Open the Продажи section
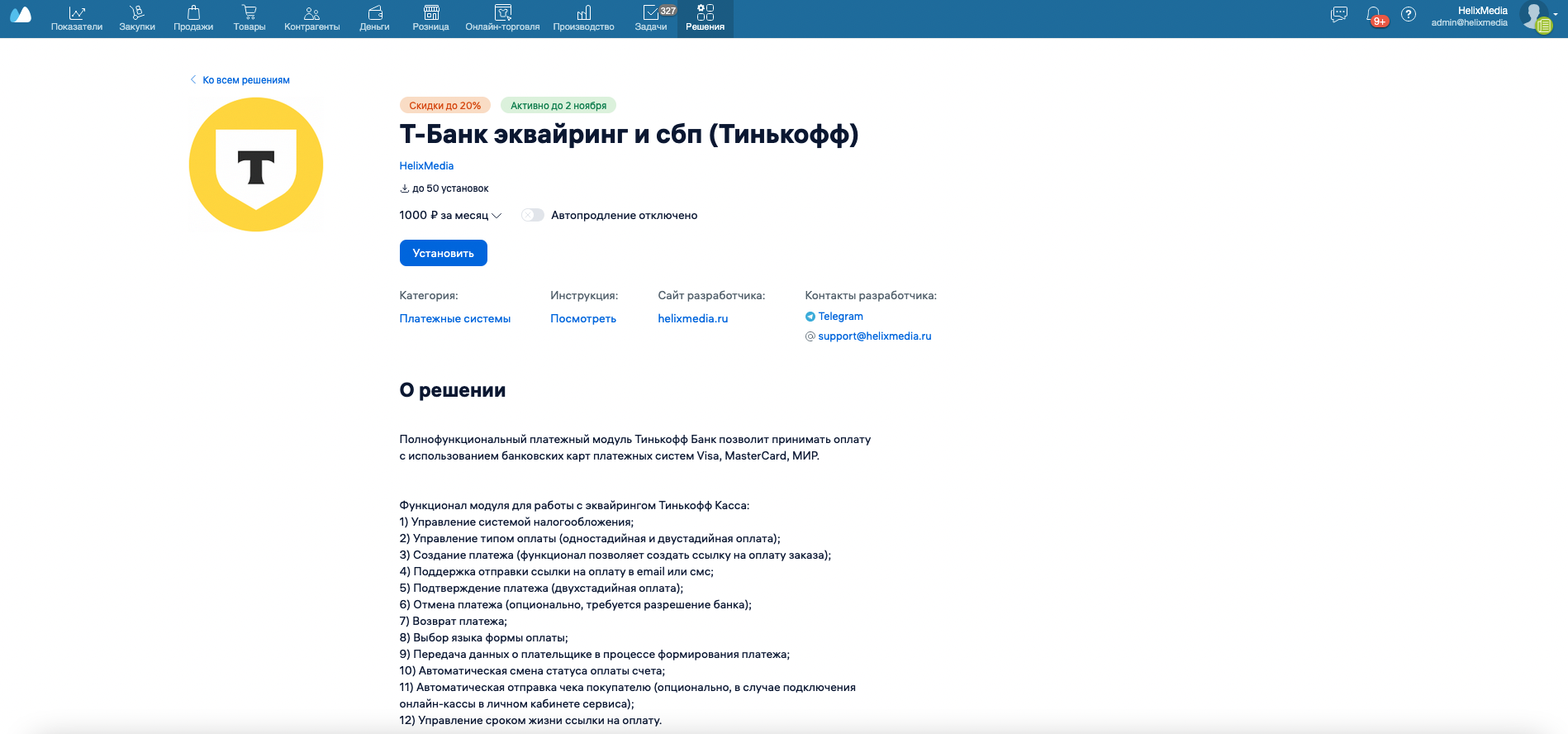Viewport: 1568px width, 734px height. click(193, 18)
